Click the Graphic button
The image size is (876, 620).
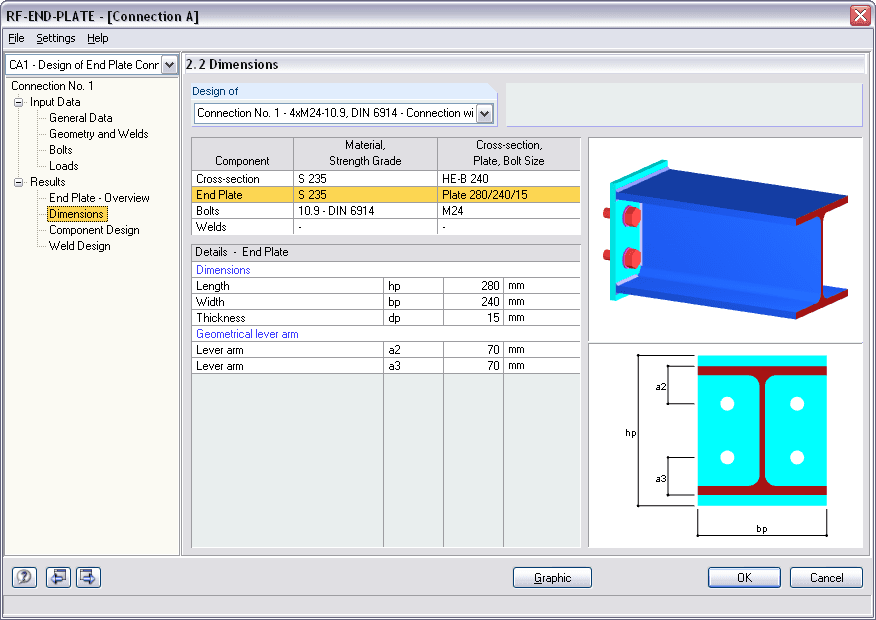coord(552,578)
